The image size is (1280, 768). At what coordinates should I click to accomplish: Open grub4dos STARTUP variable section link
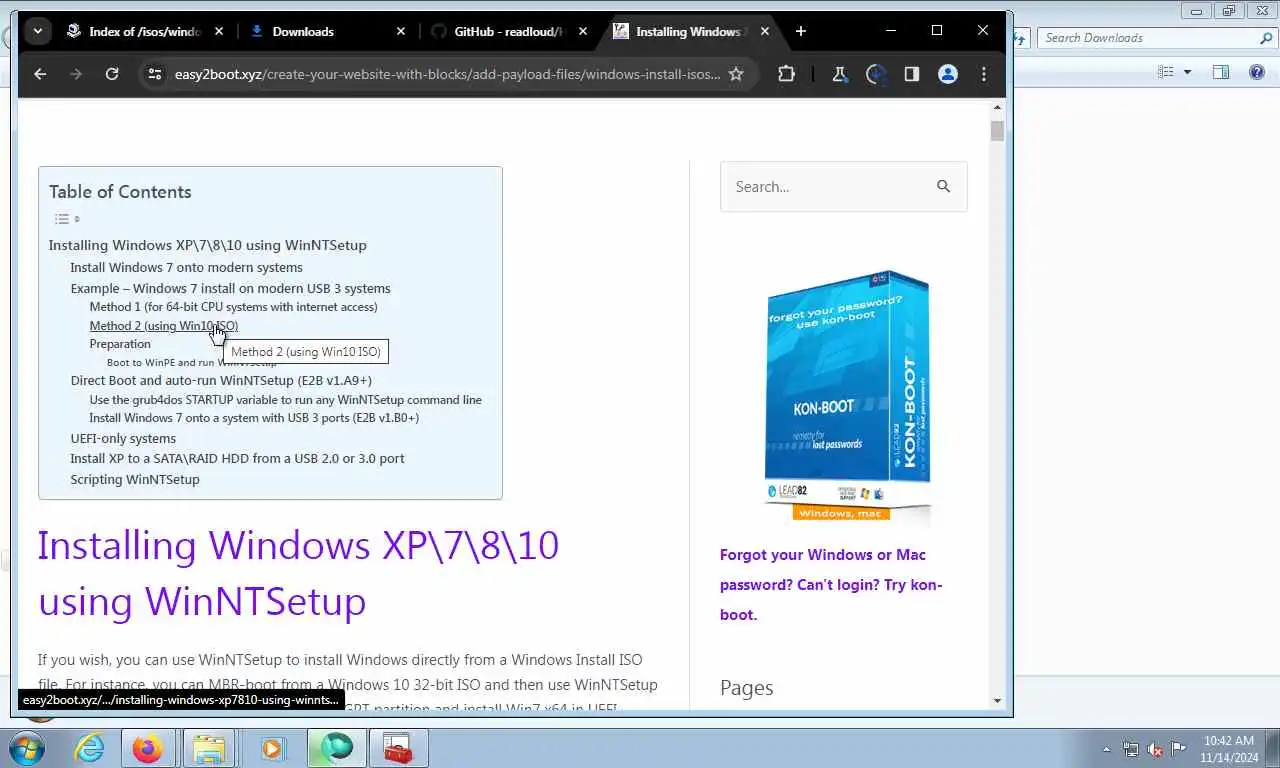pos(285,400)
